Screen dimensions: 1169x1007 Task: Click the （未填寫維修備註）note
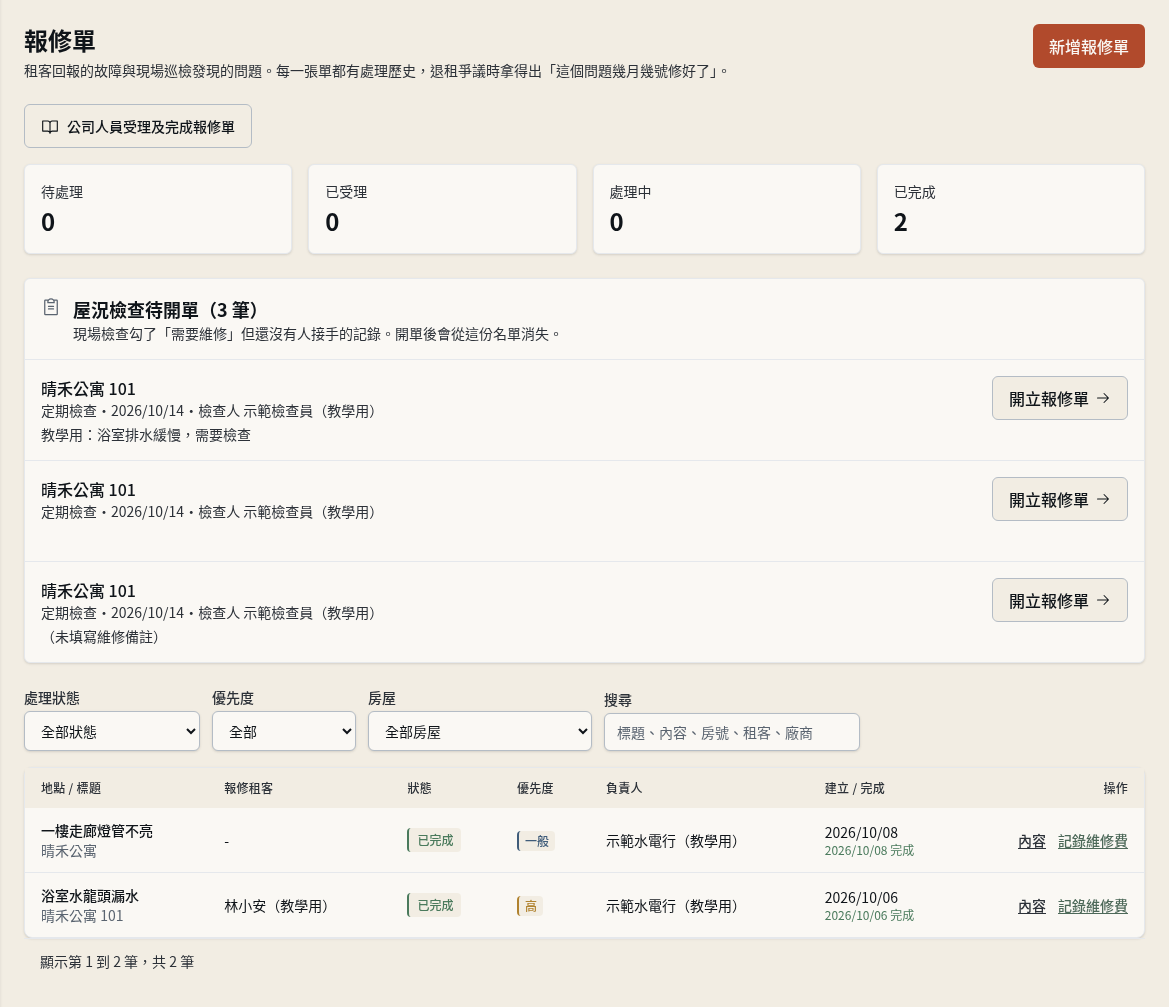(x=101, y=637)
